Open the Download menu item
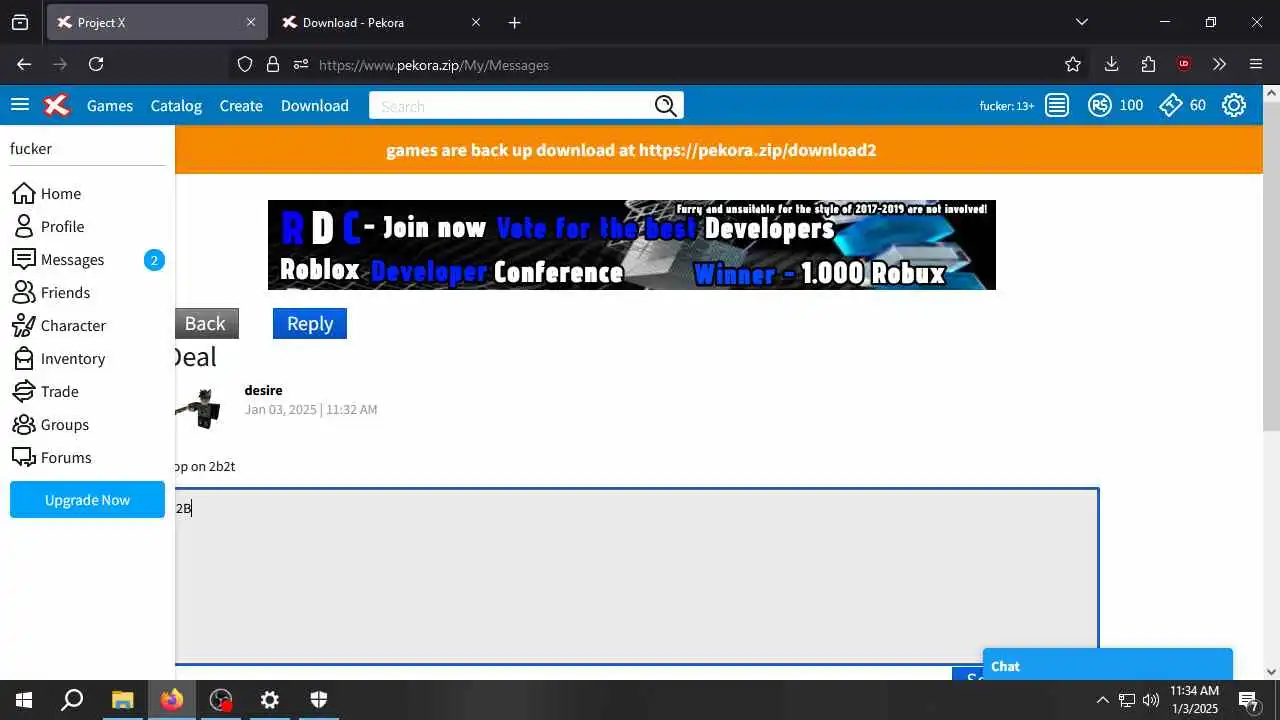The width and height of the screenshot is (1280, 720). [315, 105]
